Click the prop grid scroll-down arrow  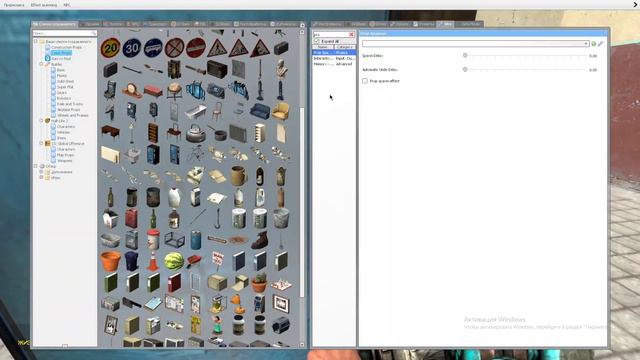[x=302, y=345]
